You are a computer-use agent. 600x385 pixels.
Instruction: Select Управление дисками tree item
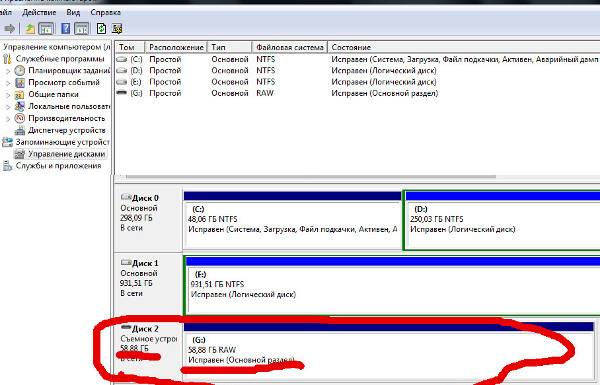click(x=67, y=154)
